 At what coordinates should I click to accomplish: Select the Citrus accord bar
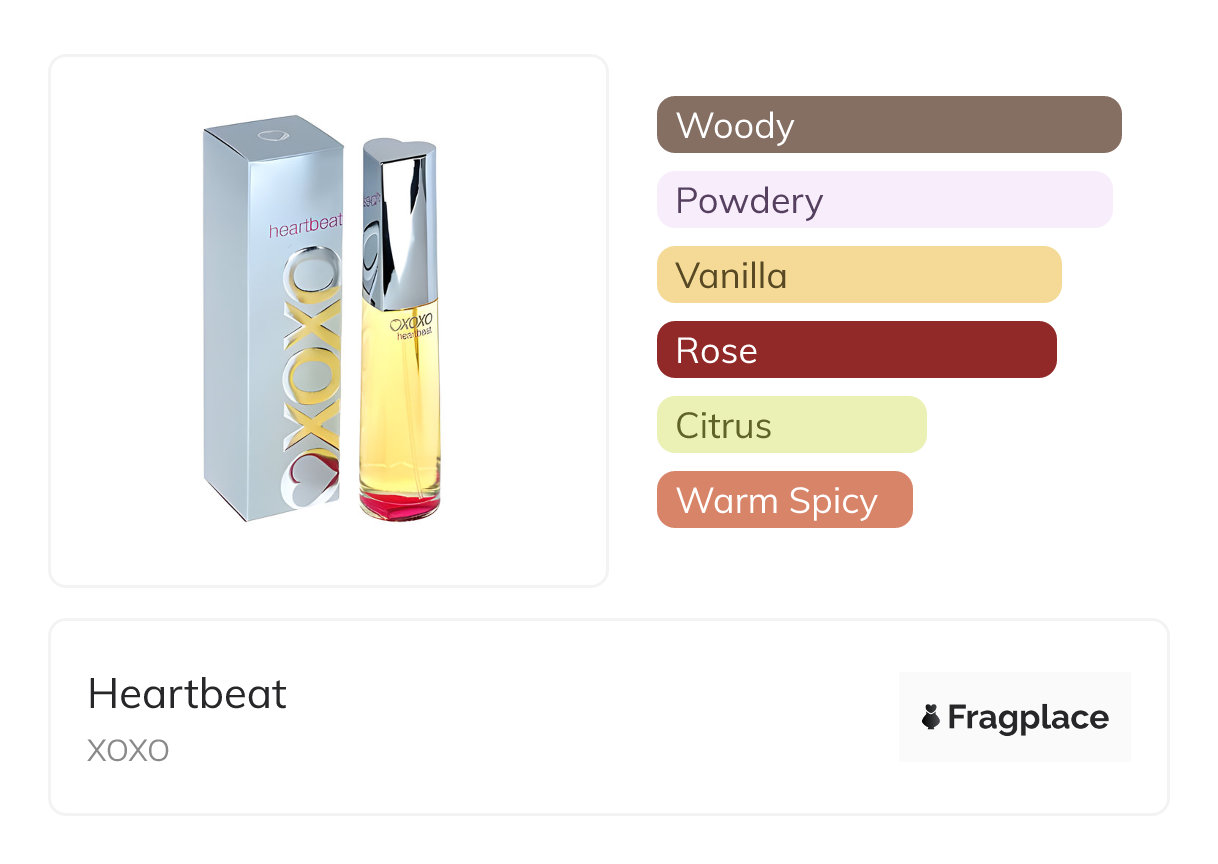point(791,425)
